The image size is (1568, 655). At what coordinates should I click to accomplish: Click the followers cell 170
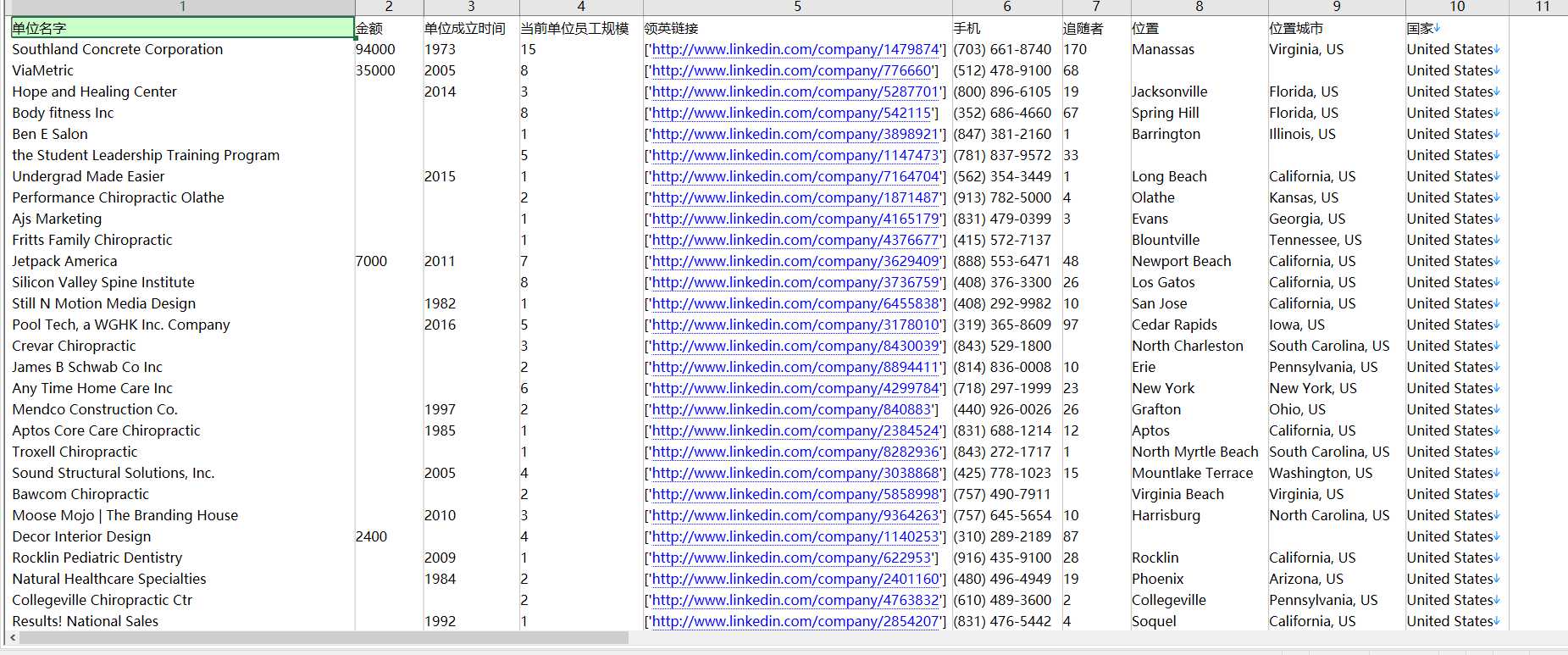(x=1096, y=49)
